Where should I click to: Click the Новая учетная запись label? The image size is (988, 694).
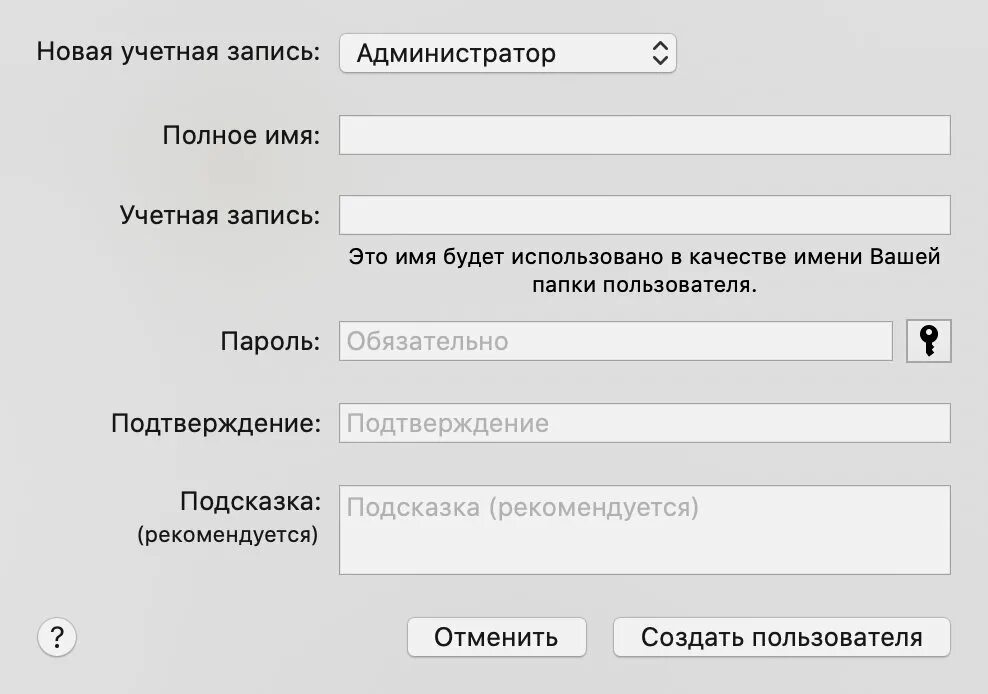[x=178, y=52]
